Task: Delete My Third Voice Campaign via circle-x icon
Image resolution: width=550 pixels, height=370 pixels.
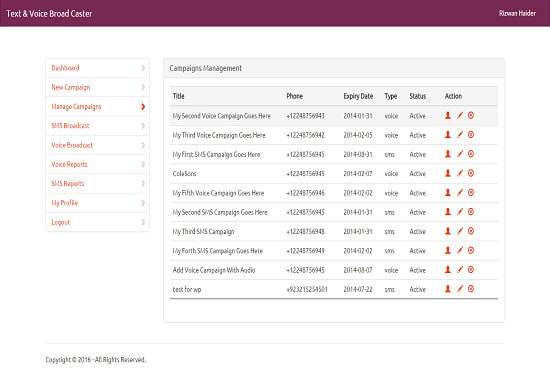Action: click(471, 135)
